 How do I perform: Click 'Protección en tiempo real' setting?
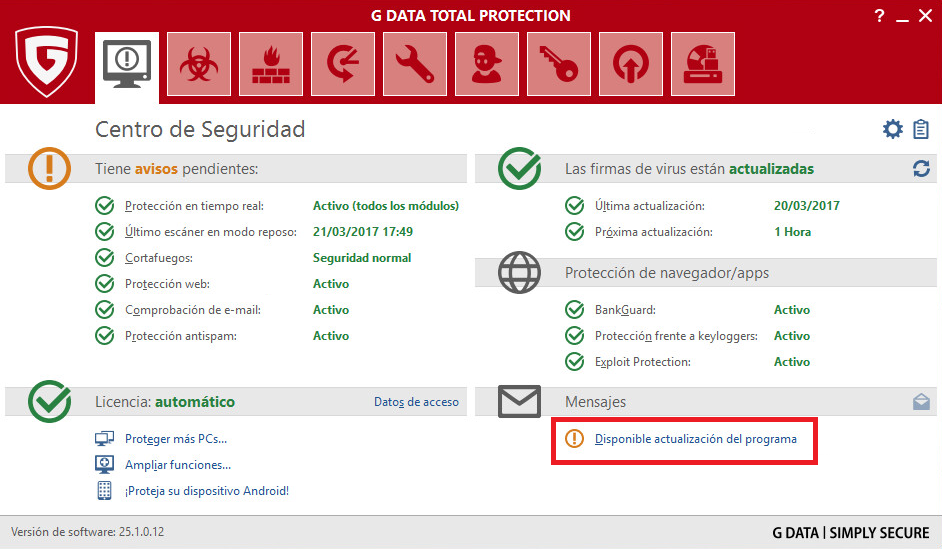194,206
